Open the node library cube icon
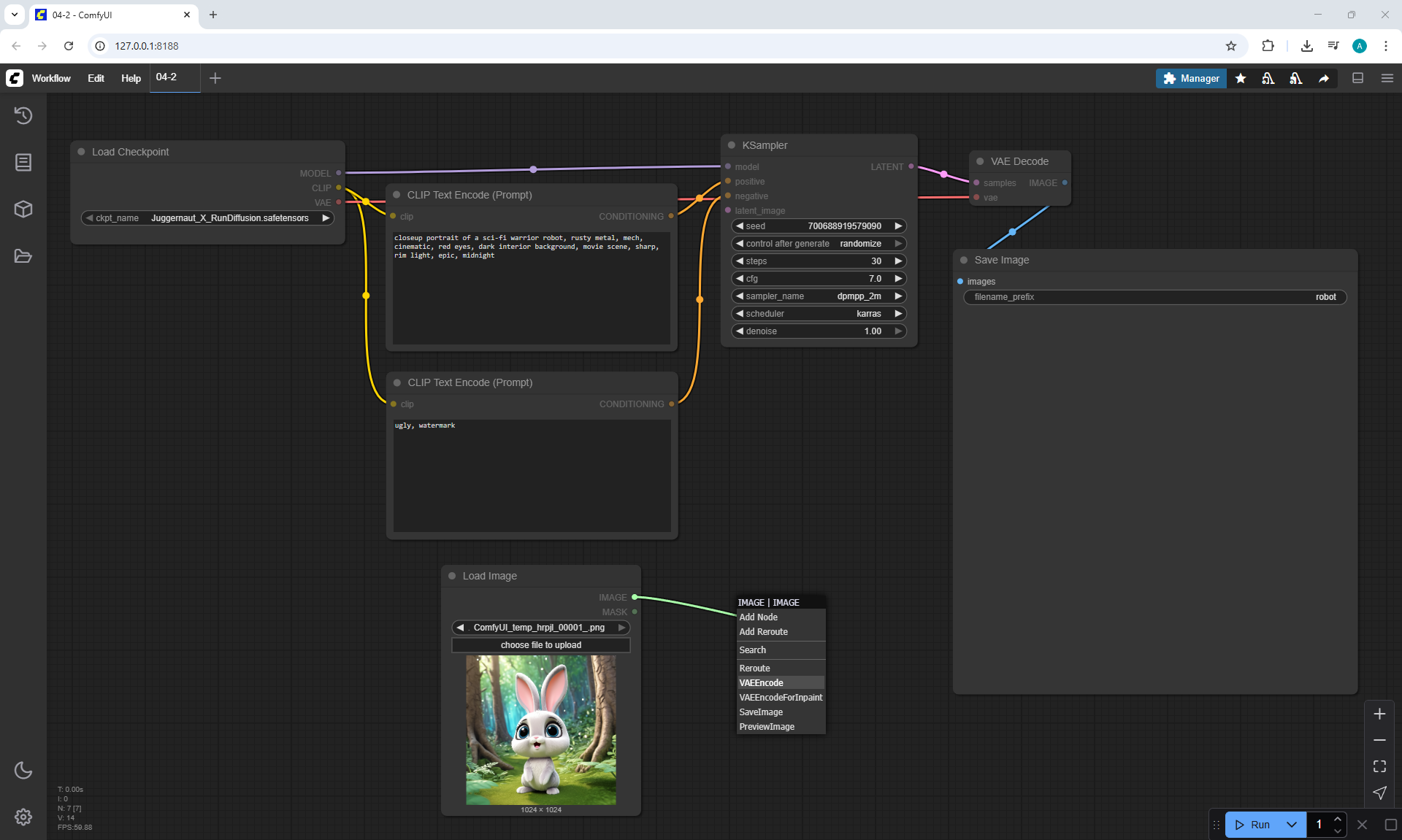1402x840 pixels. click(x=23, y=209)
